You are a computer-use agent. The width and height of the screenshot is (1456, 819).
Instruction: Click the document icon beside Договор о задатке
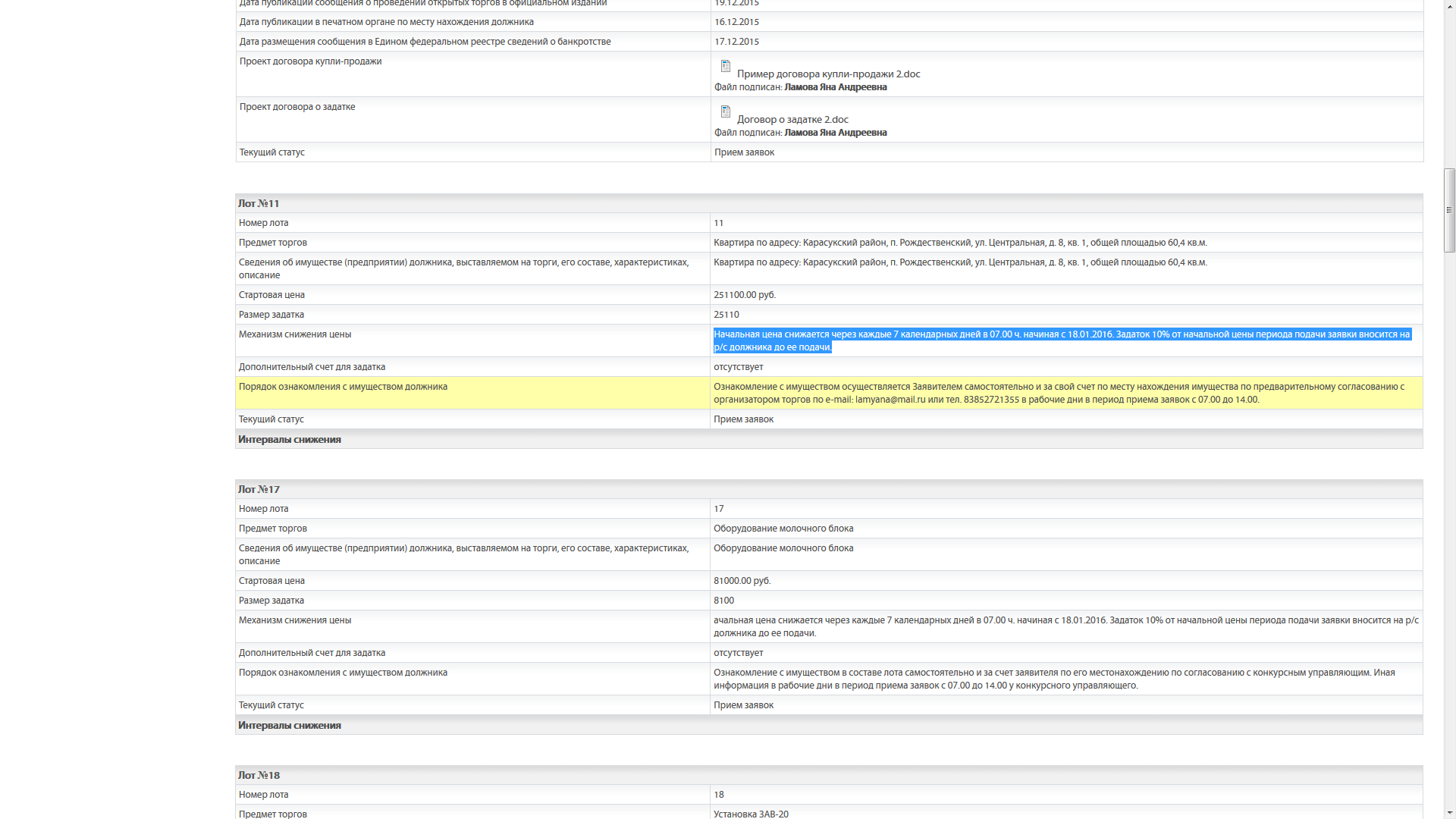click(x=725, y=111)
